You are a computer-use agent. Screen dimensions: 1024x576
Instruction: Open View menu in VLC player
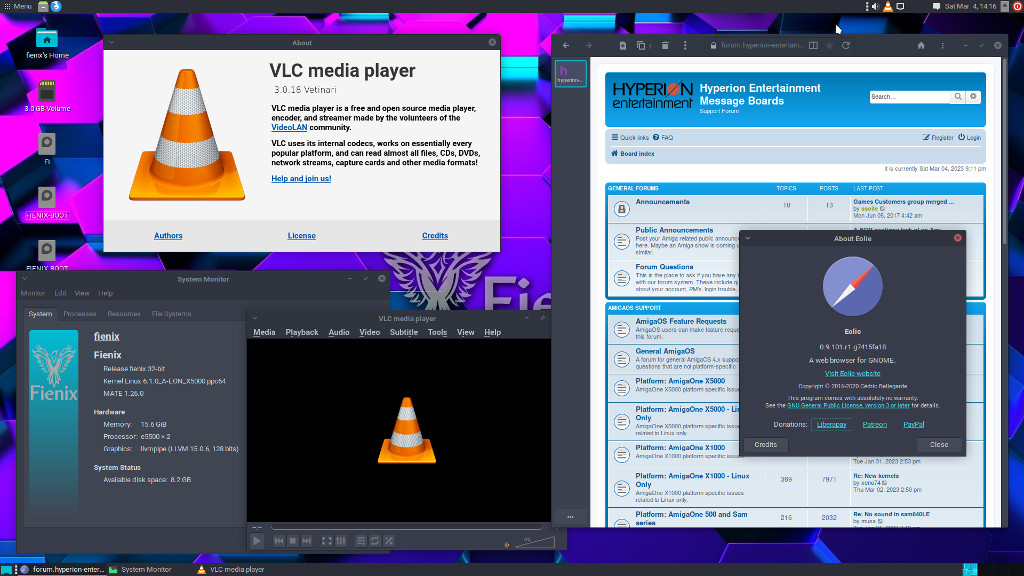coord(466,332)
